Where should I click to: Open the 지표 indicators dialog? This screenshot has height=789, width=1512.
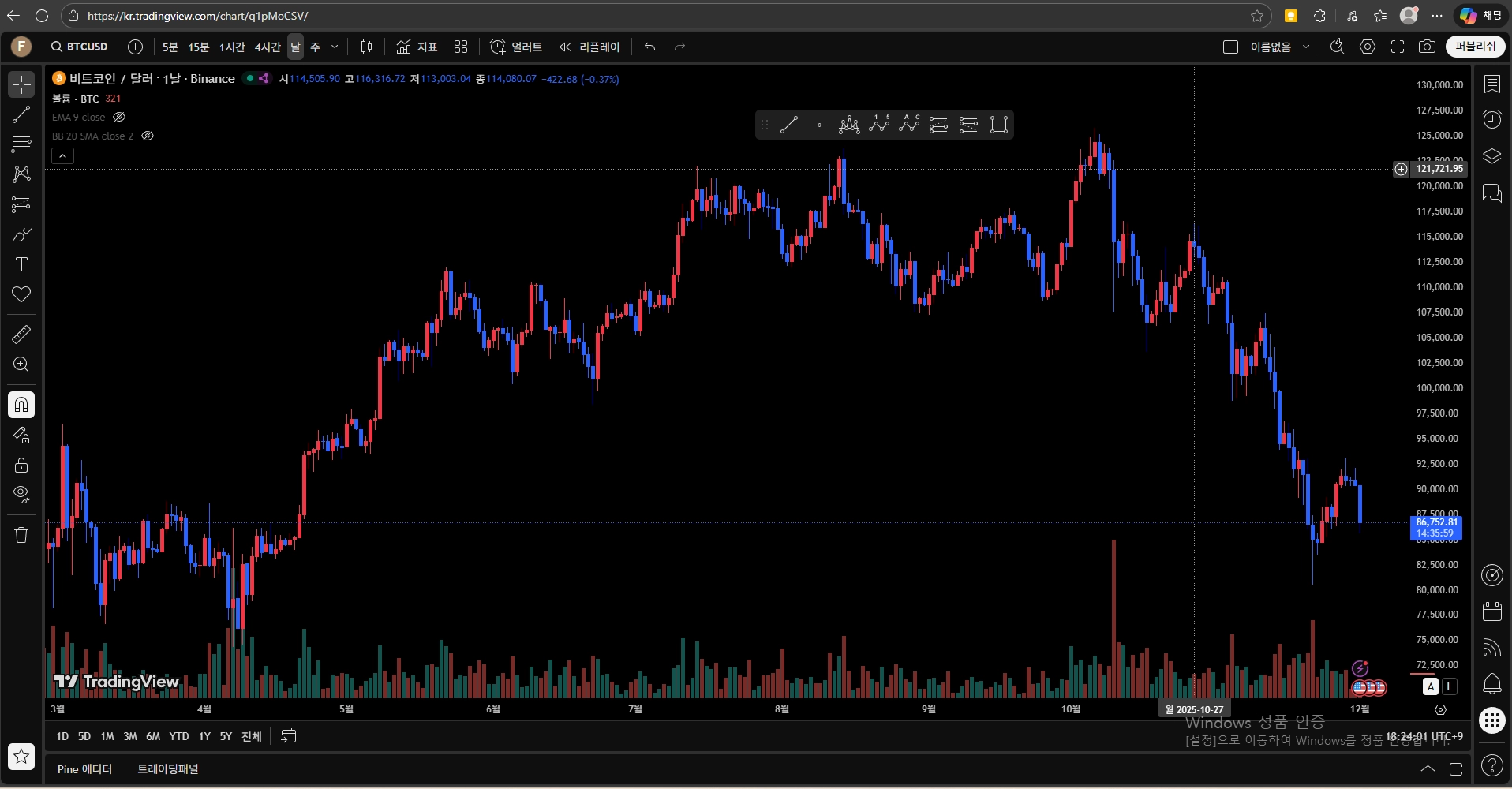(417, 47)
